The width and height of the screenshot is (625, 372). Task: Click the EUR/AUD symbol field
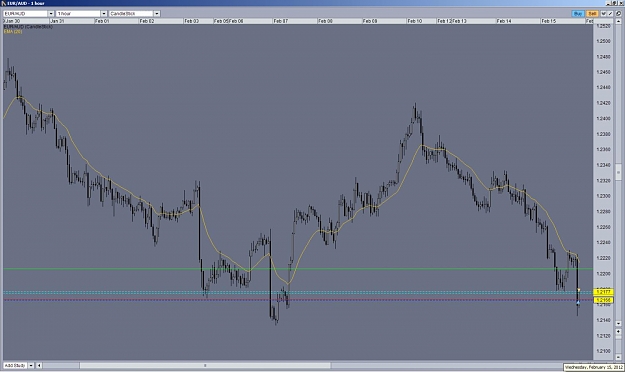point(26,14)
